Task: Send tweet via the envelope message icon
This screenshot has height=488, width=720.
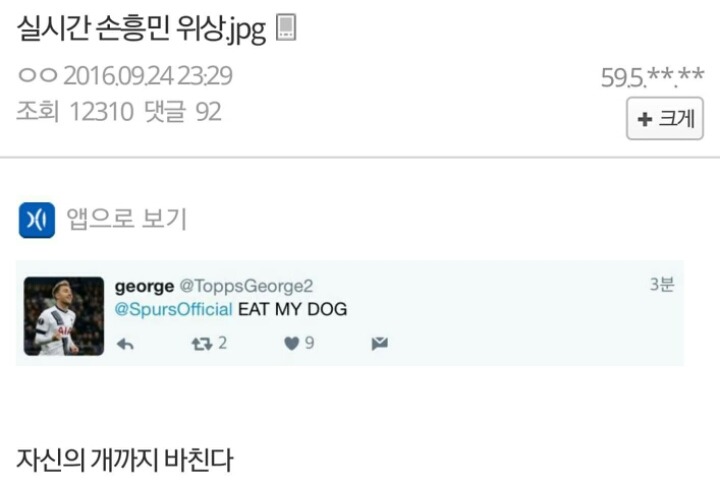Action: (x=379, y=344)
